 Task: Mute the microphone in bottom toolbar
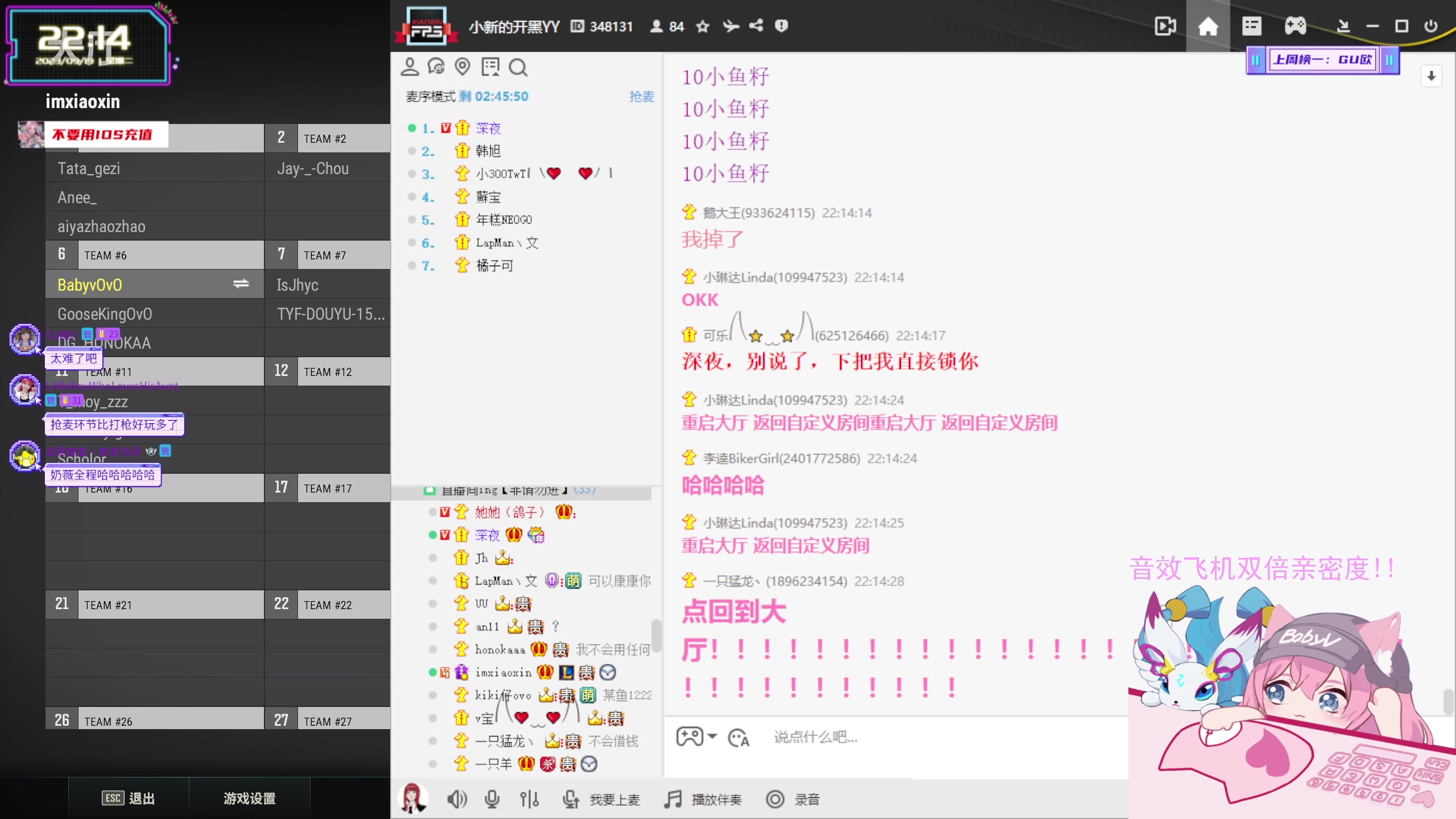[492, 799]
